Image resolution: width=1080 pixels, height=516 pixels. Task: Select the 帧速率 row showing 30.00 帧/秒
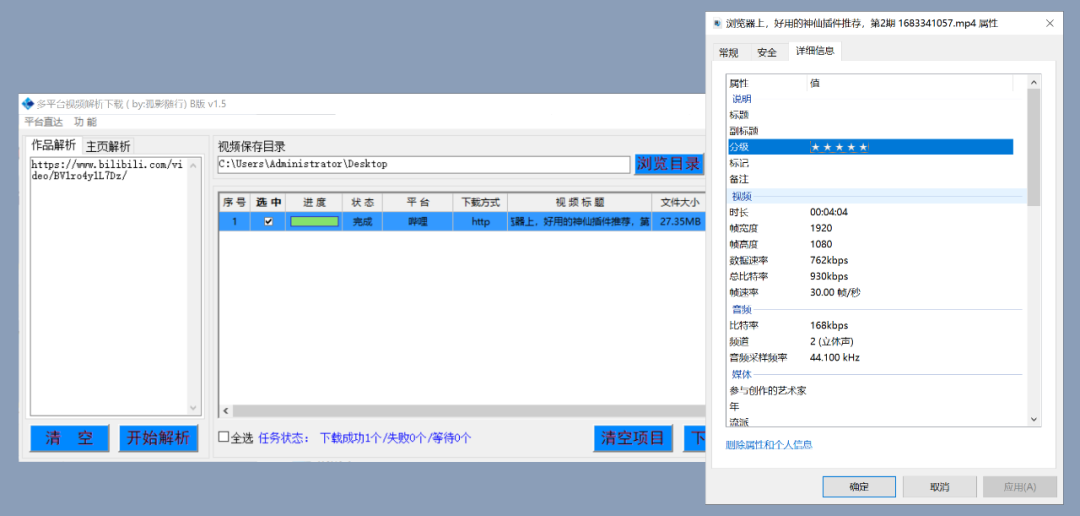click(x=870, y=293)
